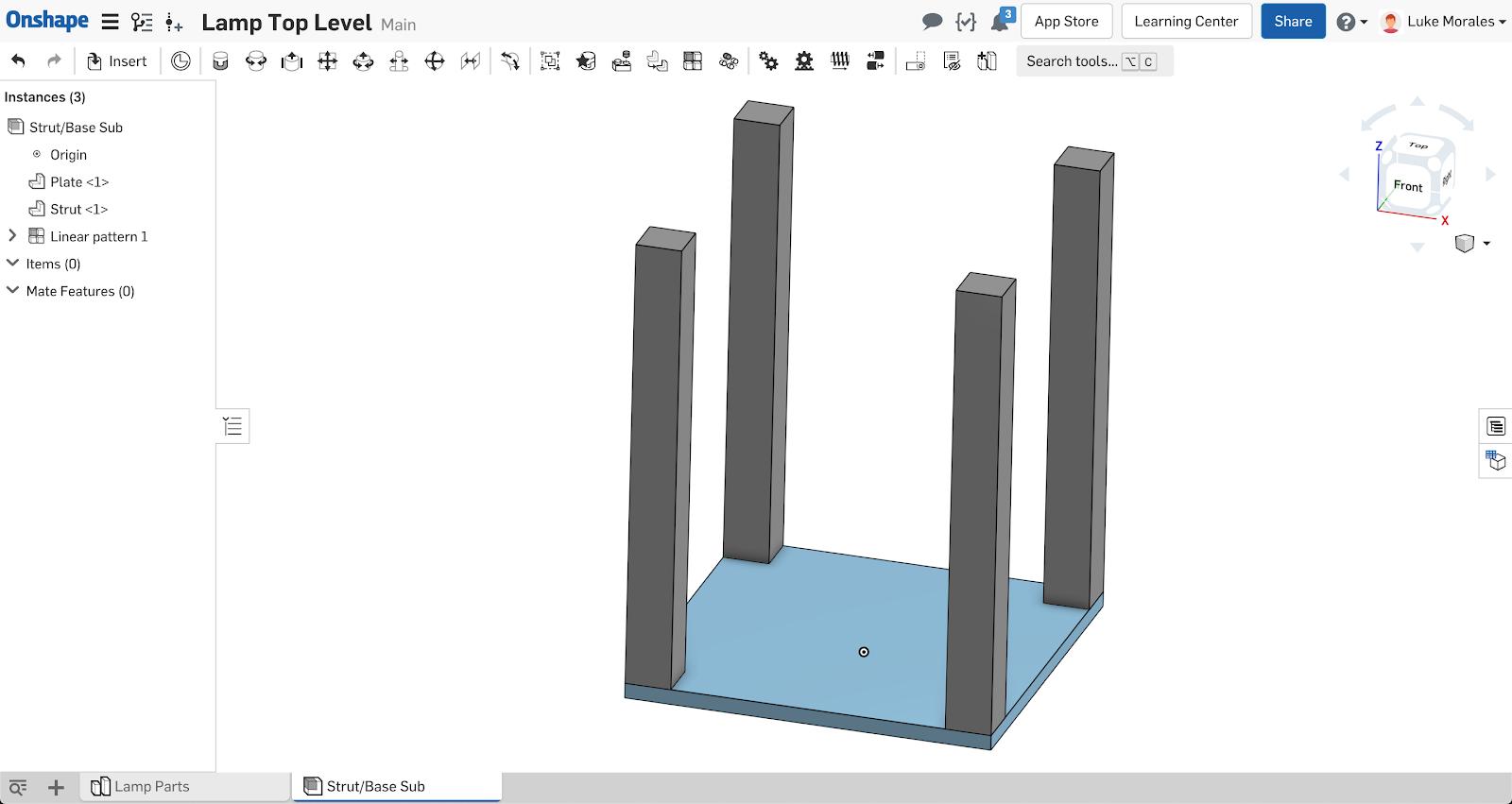Open the Onshape hamburger main menu
The height and width of the screenshot is (804, 1512).
tap(111, 22)
